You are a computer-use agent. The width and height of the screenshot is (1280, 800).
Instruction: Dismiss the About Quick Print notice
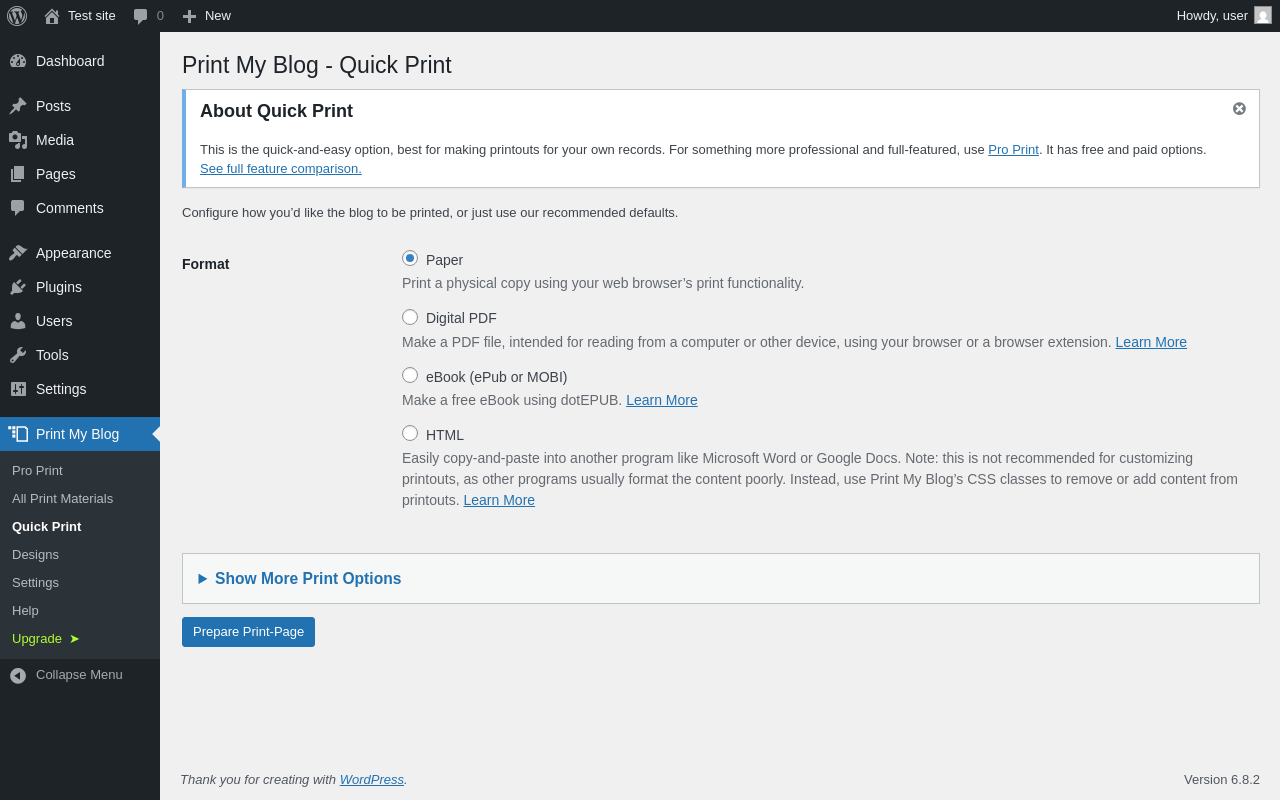pyautogui.click(x=1239, y=108)
